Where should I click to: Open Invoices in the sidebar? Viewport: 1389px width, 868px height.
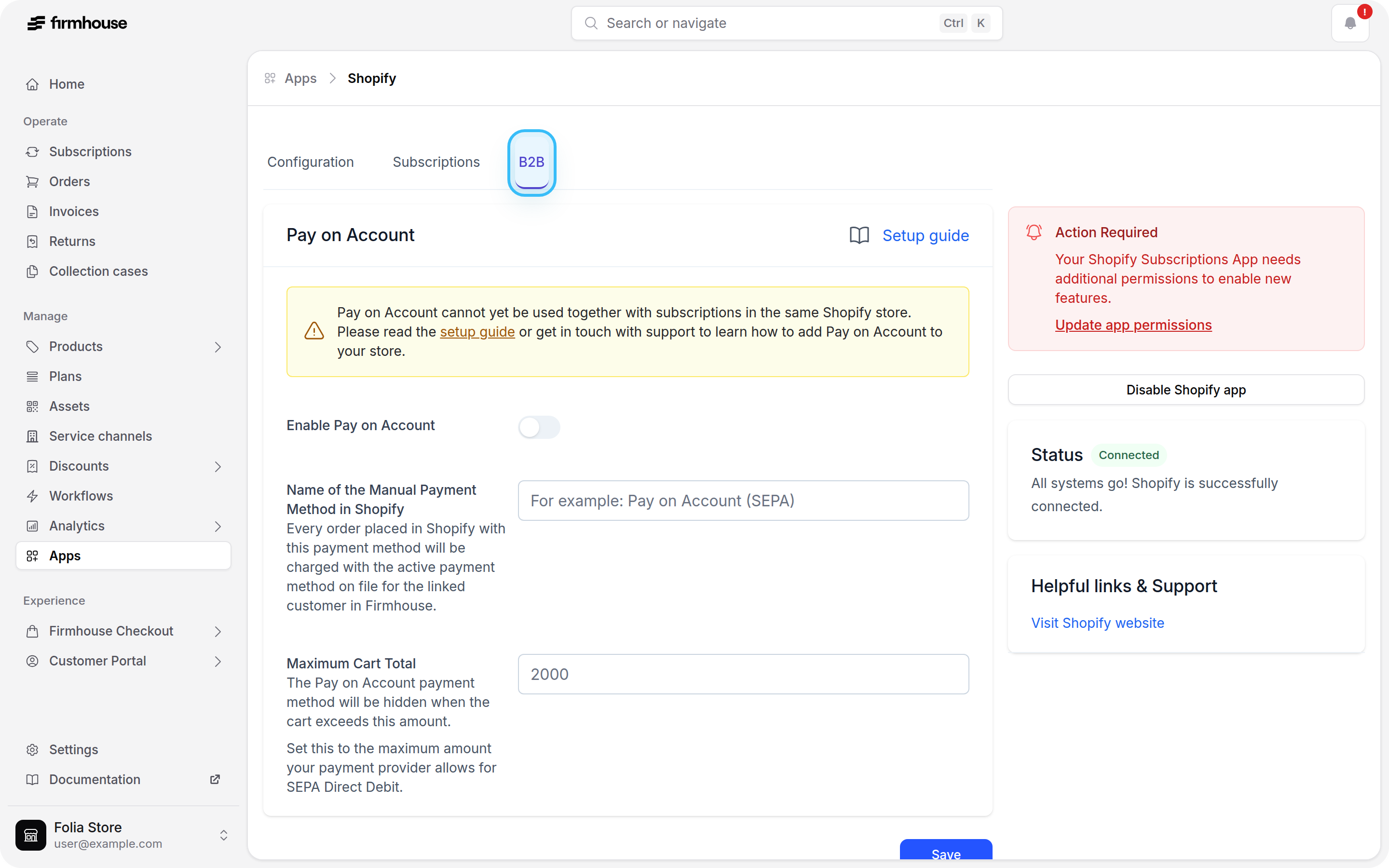123,211
